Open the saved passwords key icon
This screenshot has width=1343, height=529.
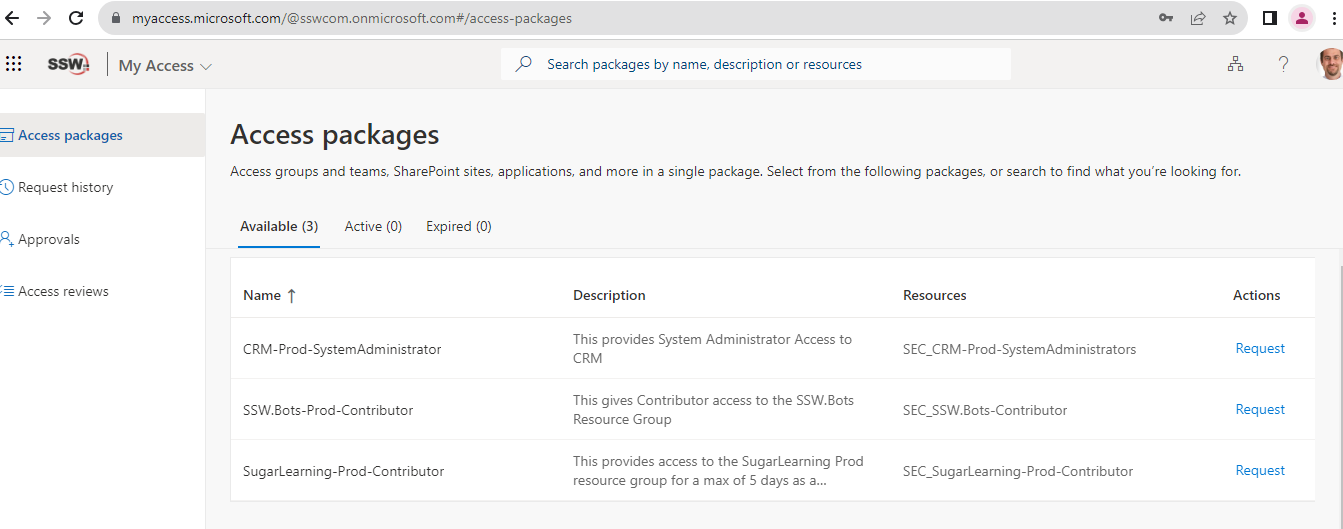coord(1166,18)
